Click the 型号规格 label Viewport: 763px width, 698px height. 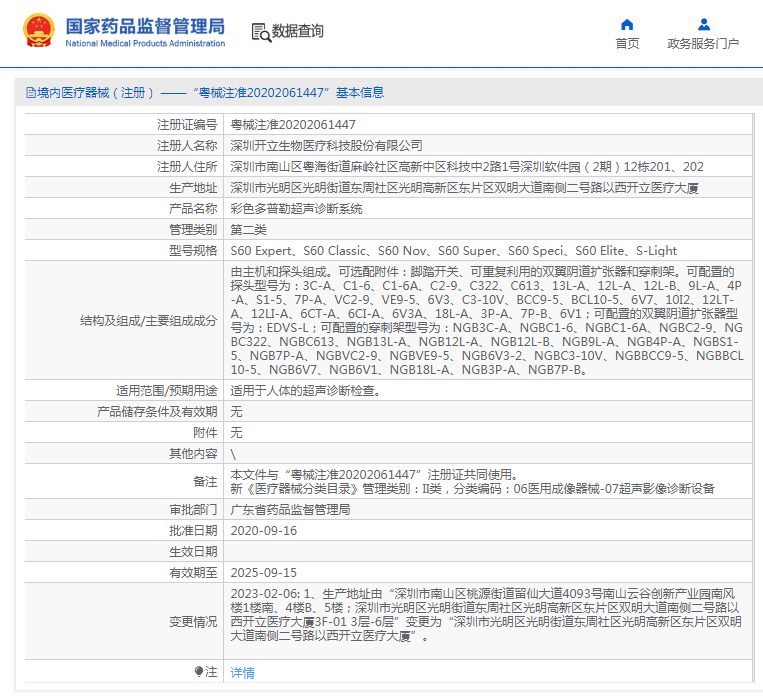[193, 251]
